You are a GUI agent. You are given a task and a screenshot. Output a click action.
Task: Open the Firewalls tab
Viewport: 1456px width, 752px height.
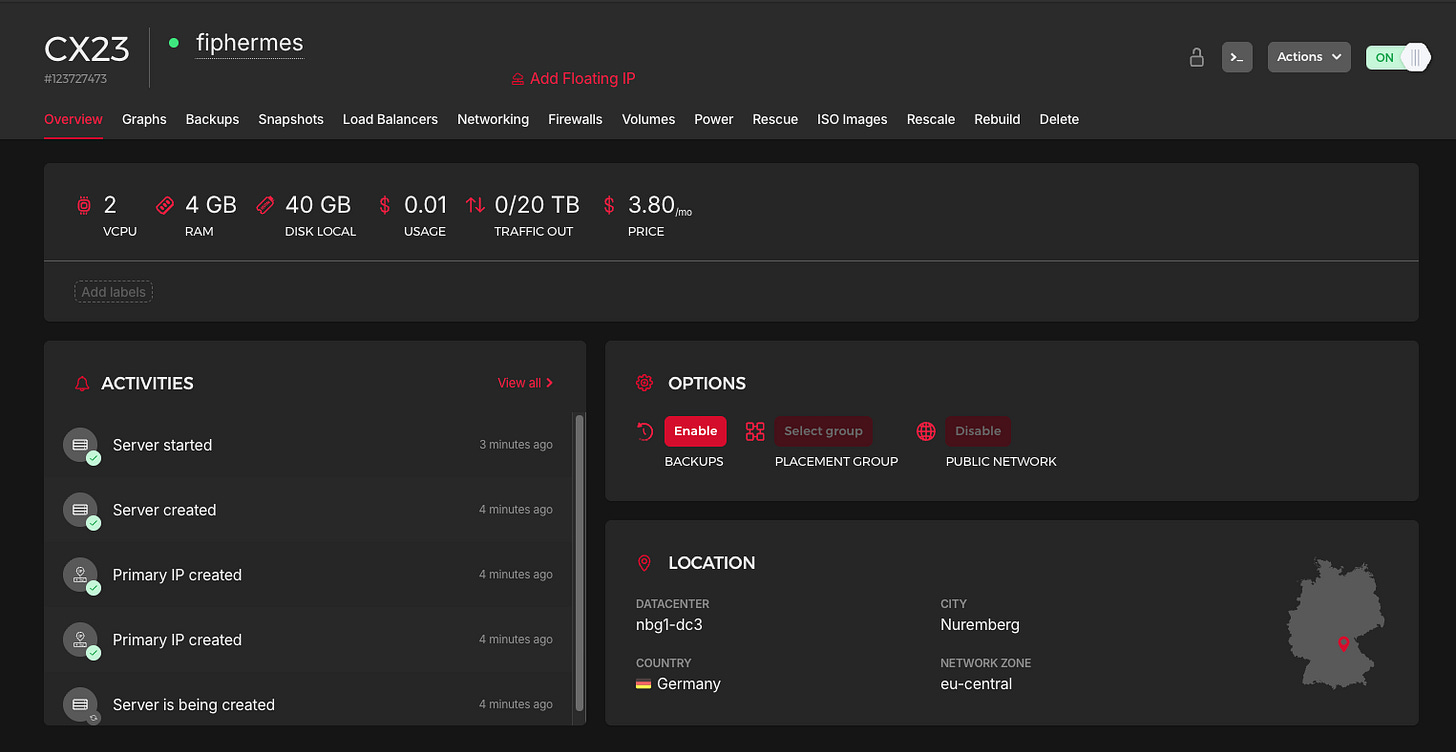click(x=575, y=119)
